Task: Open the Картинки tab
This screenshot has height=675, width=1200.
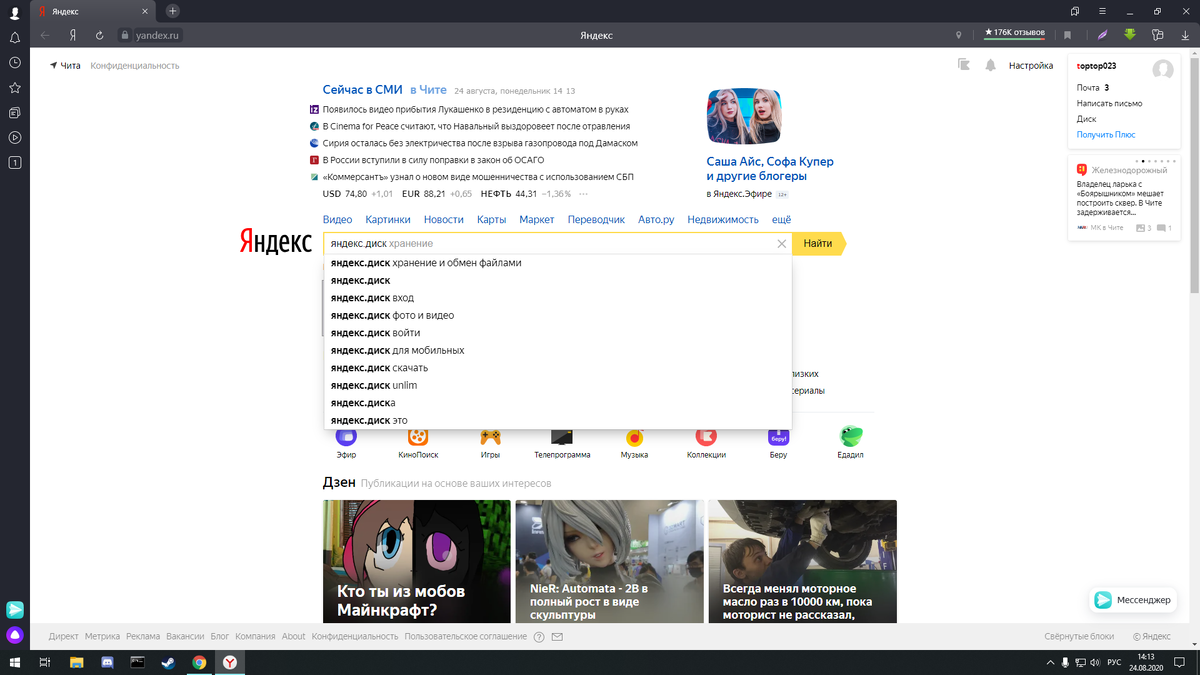Action: point(388,219)
